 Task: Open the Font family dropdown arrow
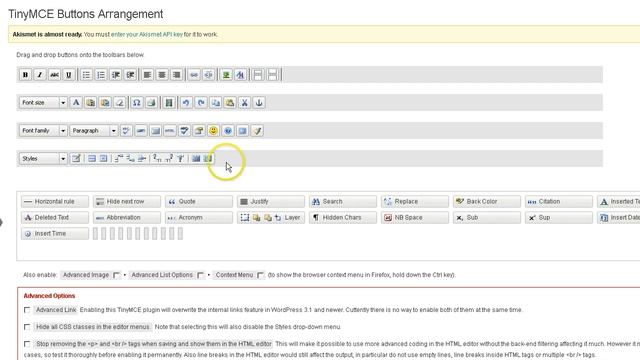coord(63,131)
